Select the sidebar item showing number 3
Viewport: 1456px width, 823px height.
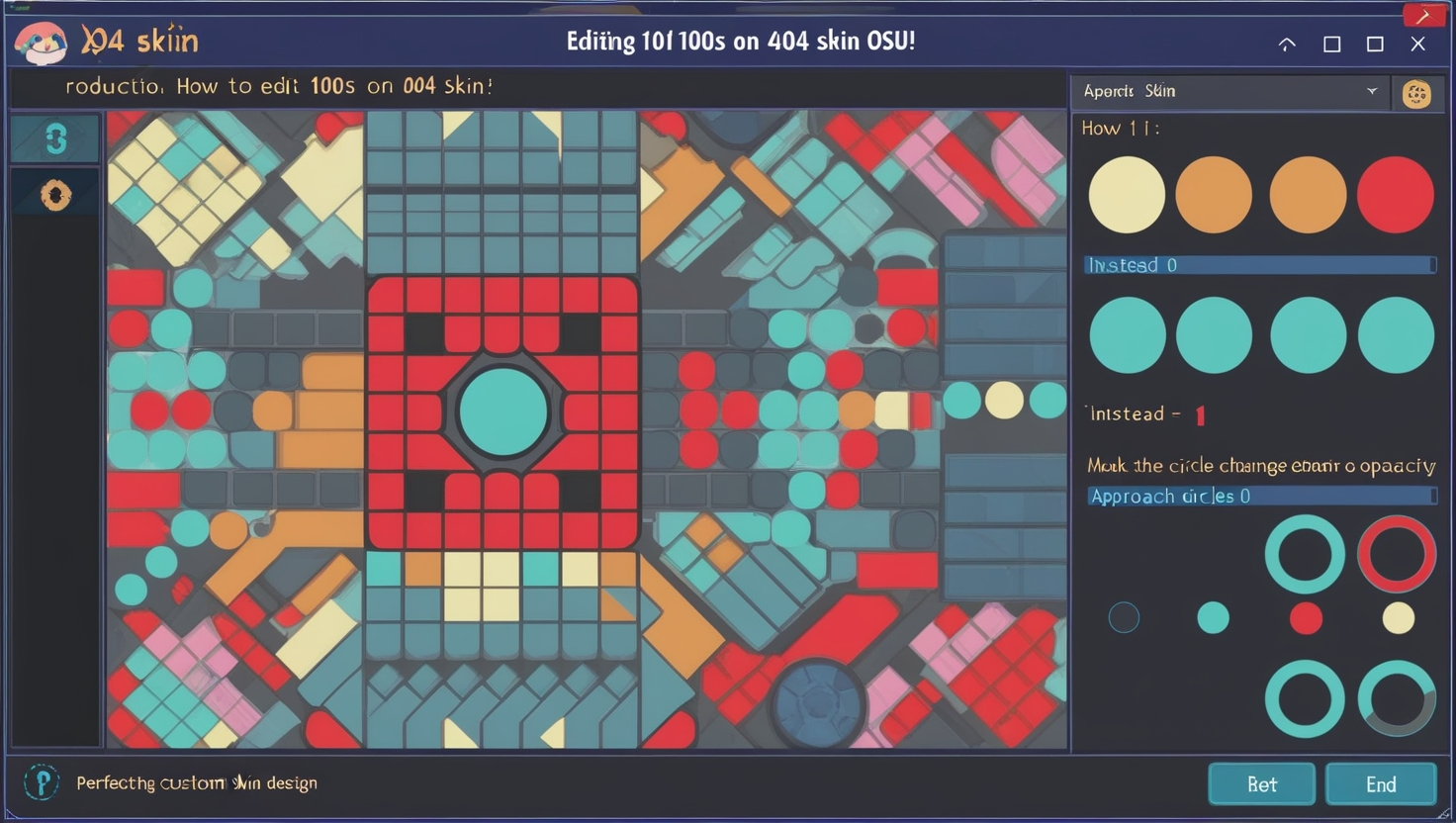[55, 138]
